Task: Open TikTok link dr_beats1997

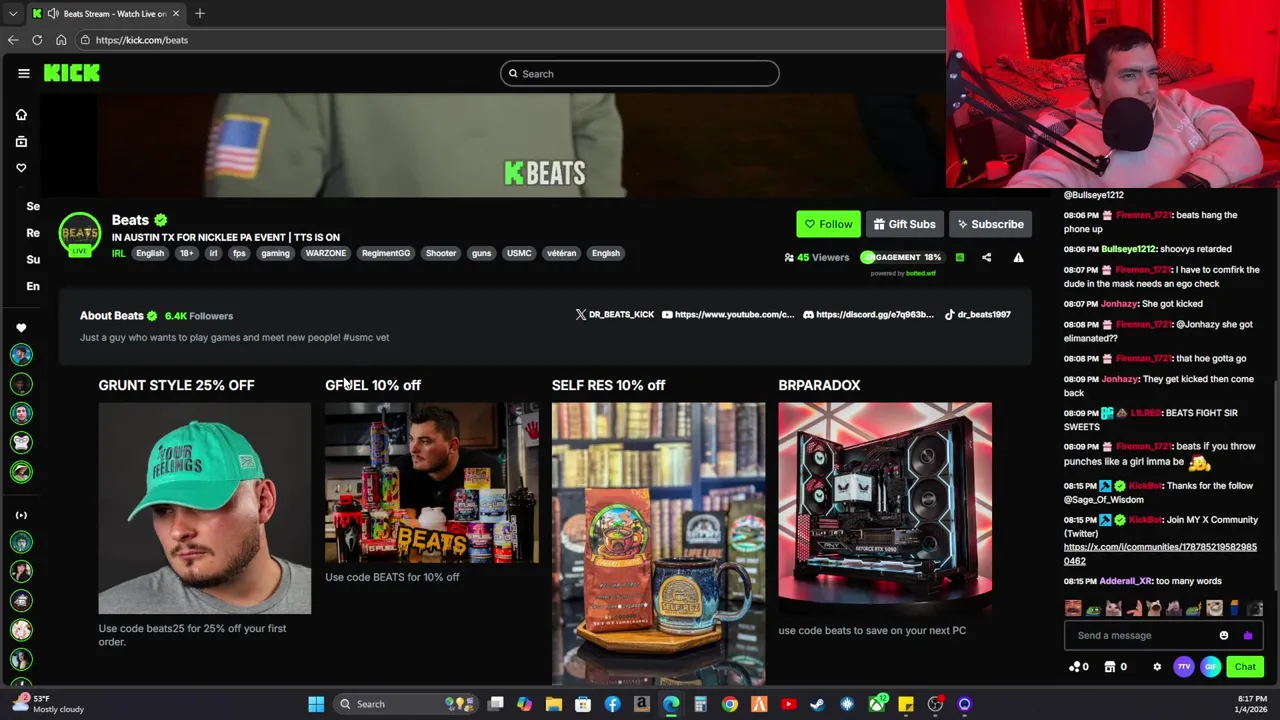Action: click(978, 314)
